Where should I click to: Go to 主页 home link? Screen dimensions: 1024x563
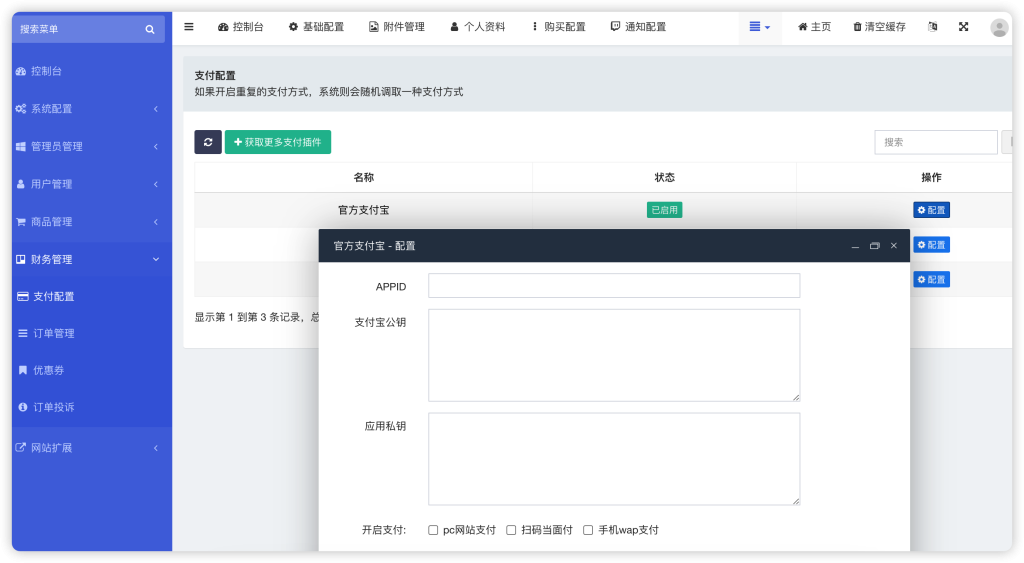tap(814, 27)
